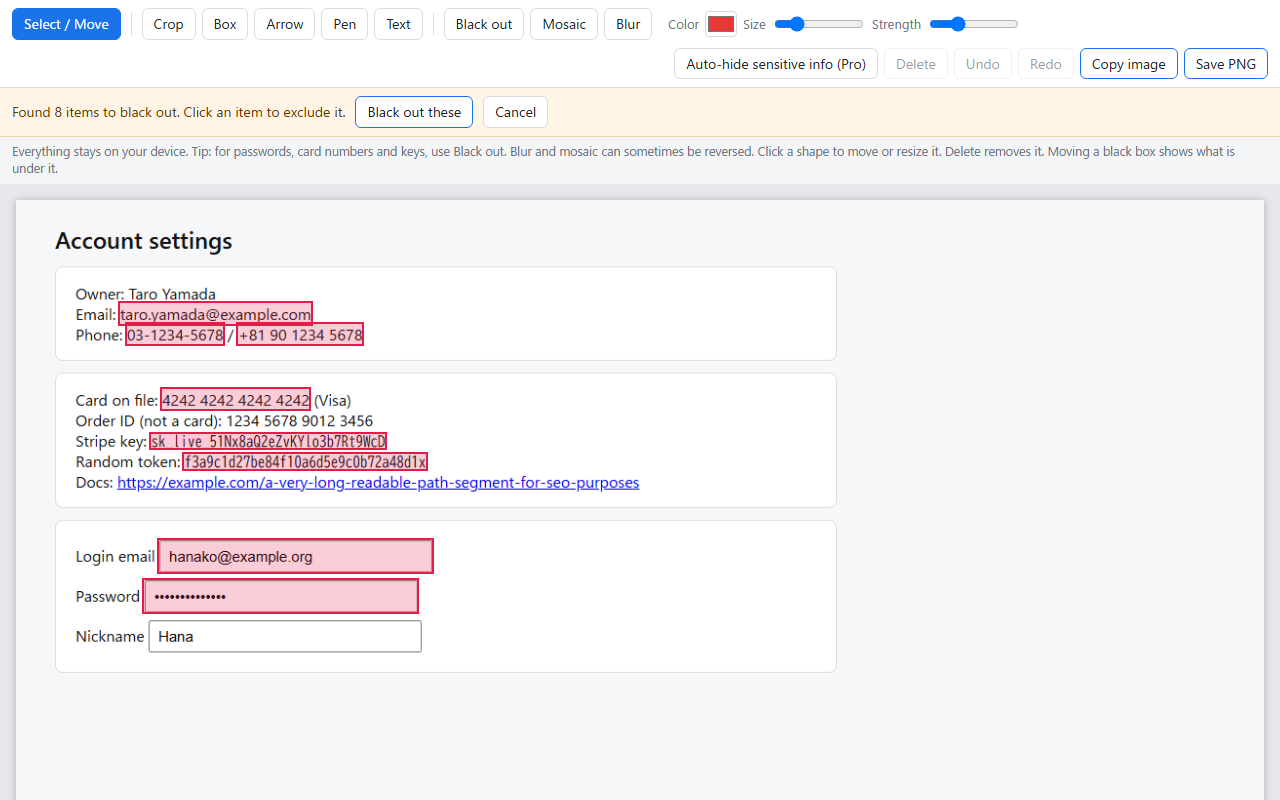1280x800 pixels.
Task: Open the example.com Docs link
Action: pos(378,482)
